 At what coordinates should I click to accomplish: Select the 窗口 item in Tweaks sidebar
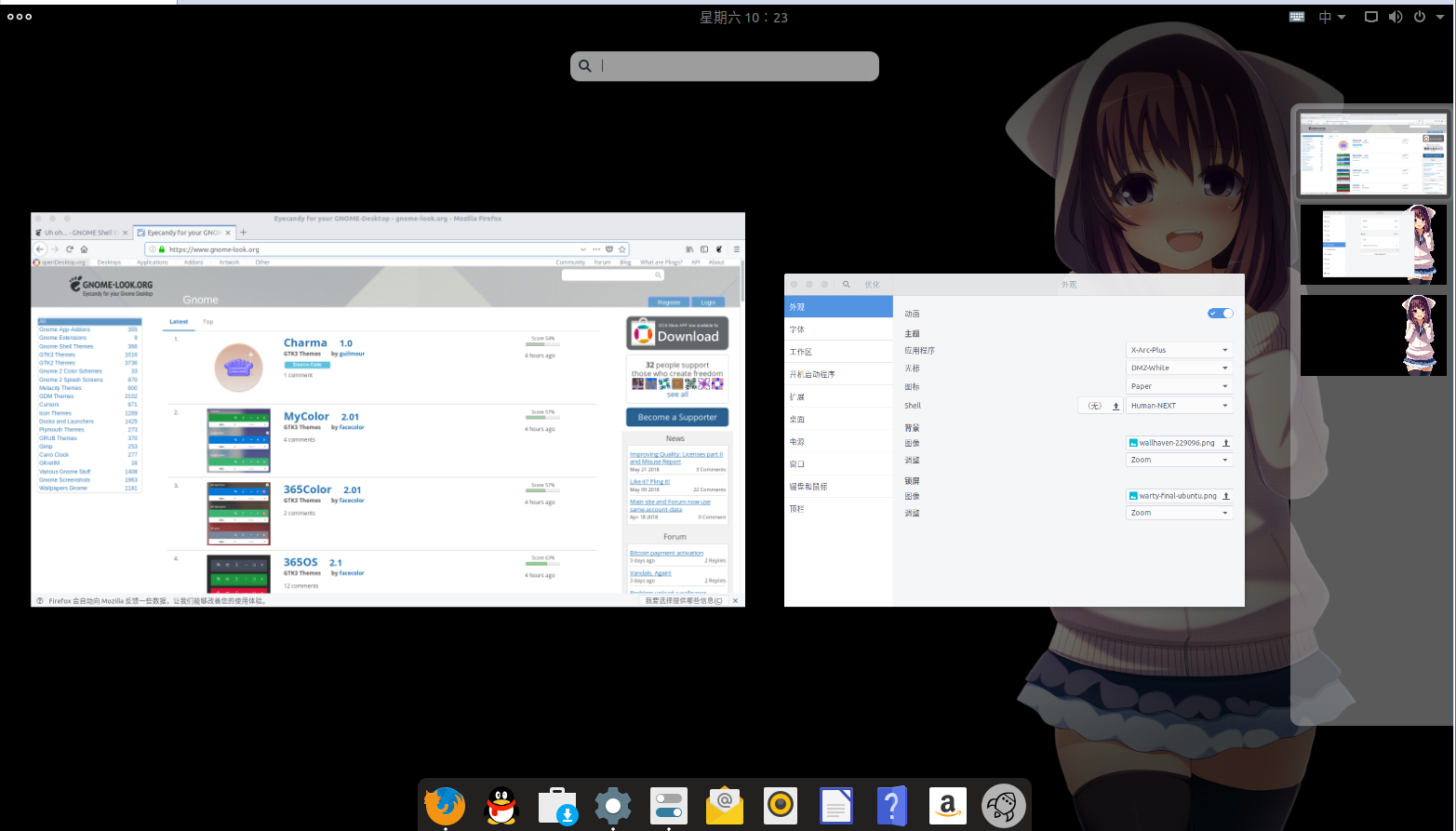coord(838,463)
